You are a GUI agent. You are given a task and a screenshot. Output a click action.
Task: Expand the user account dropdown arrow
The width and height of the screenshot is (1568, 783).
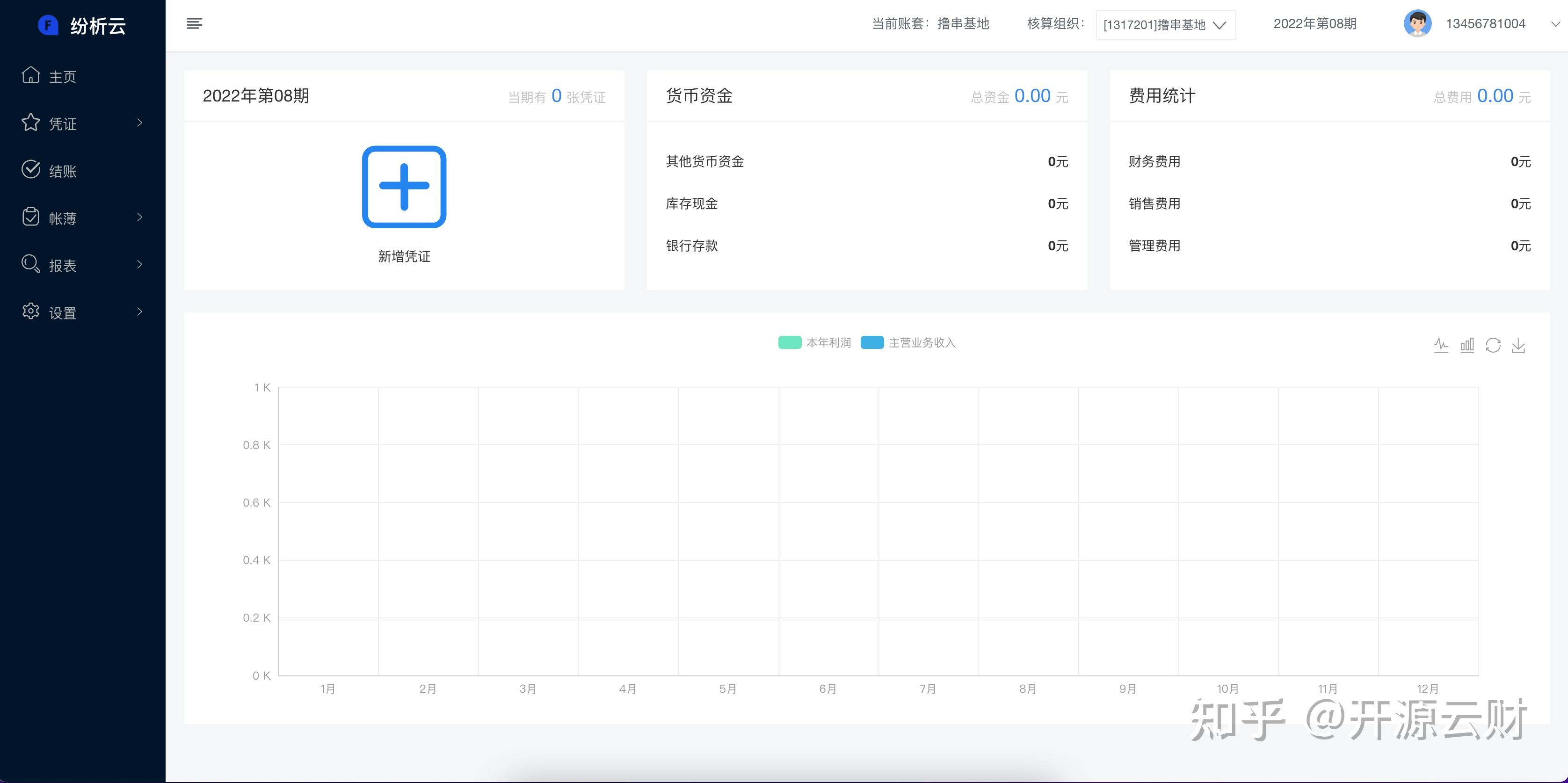1555,24
